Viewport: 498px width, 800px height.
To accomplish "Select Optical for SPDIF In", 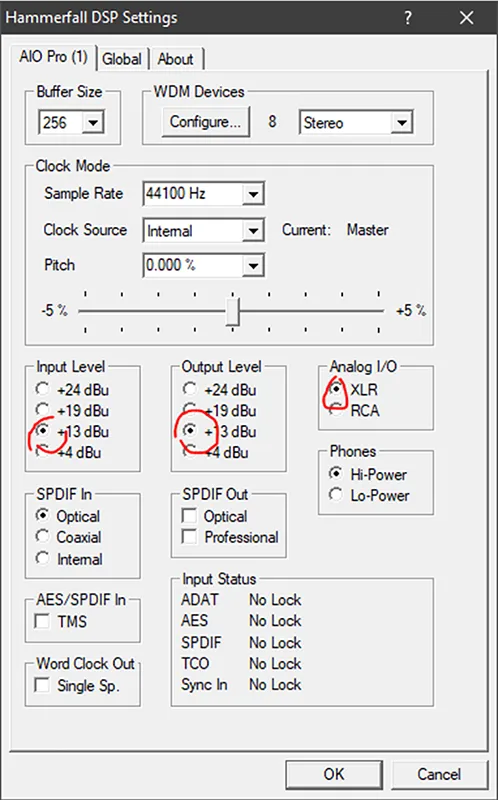I will 43,516.
